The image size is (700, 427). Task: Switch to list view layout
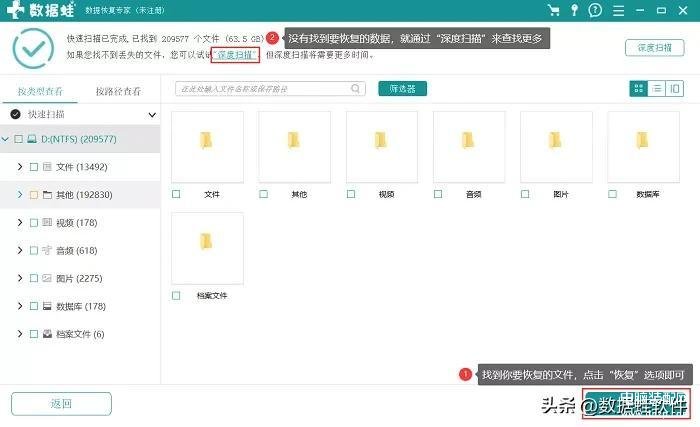point(657,88)
